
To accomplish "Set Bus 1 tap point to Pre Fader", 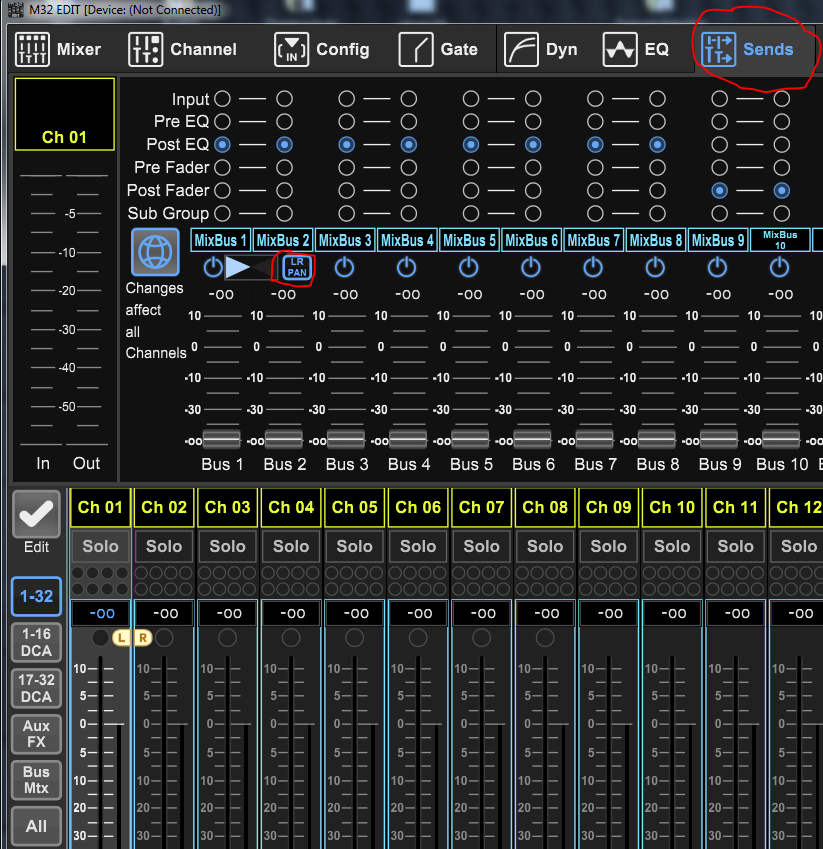I will click(x=223, y=168).
